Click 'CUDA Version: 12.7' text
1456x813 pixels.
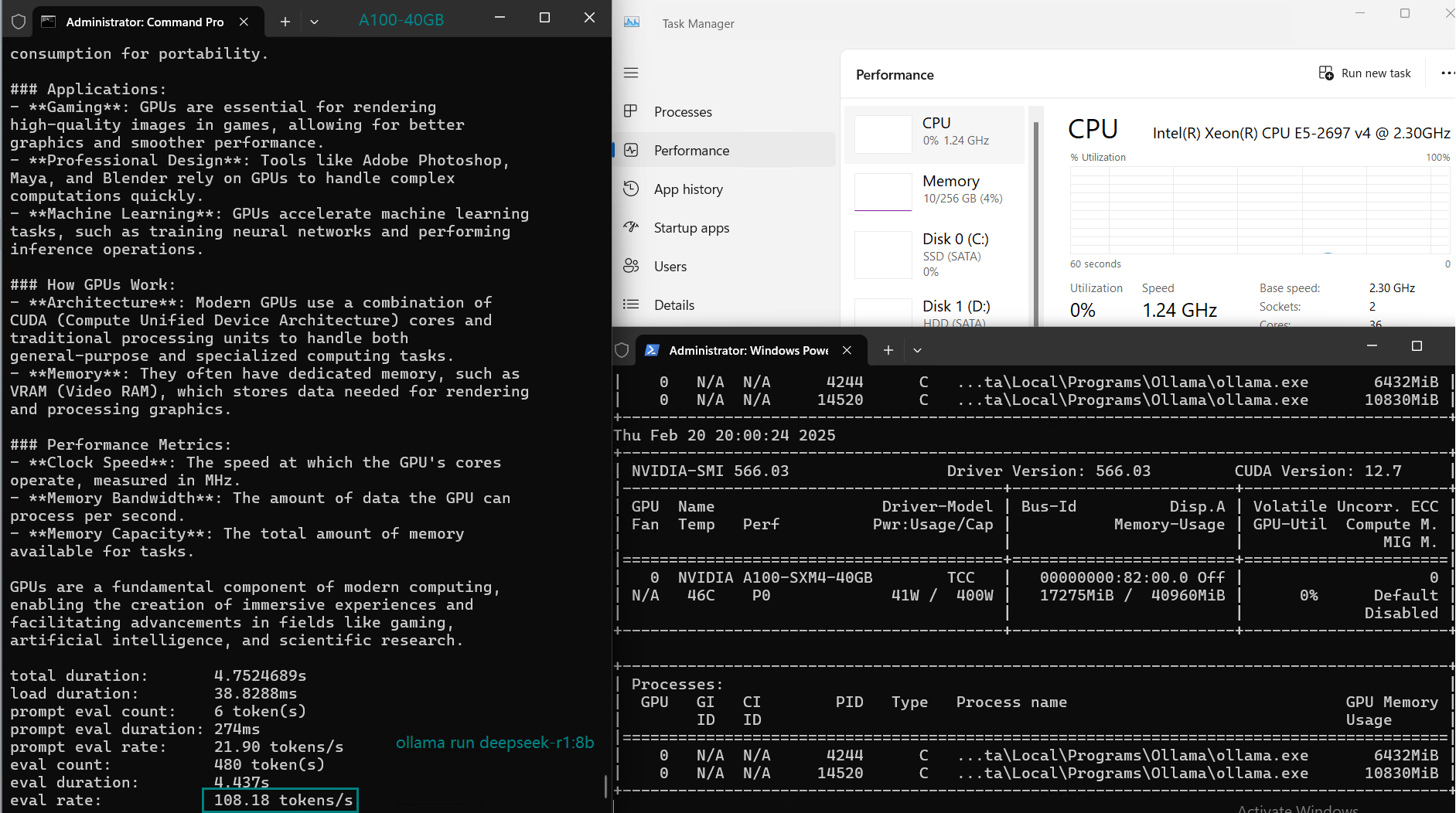1318,471
